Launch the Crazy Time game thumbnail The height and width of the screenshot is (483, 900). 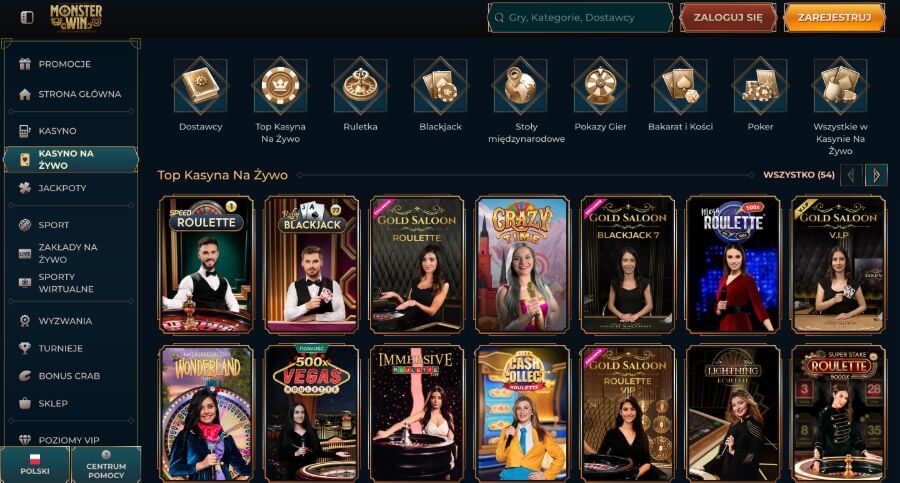point(522,265)
